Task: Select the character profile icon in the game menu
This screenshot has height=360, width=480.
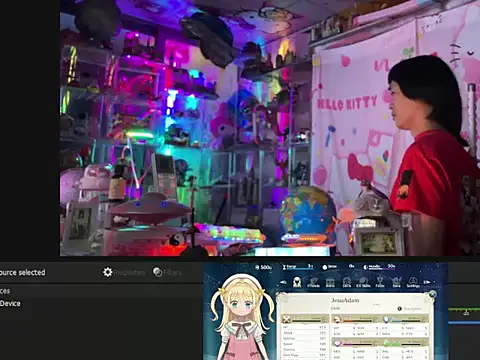Action: (x=297, y=282)
